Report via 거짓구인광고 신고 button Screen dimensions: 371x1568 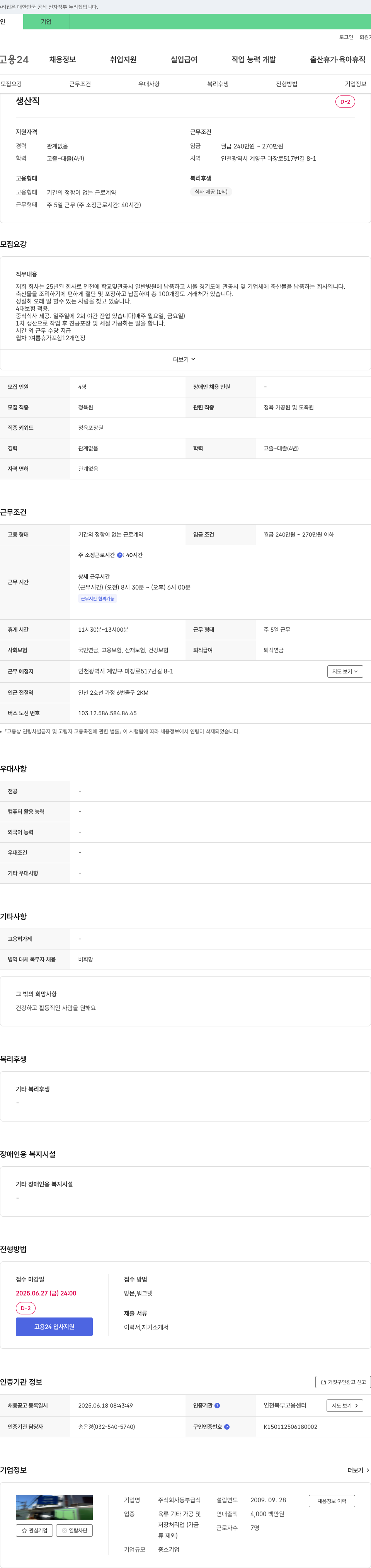[x=343, y=1382]
